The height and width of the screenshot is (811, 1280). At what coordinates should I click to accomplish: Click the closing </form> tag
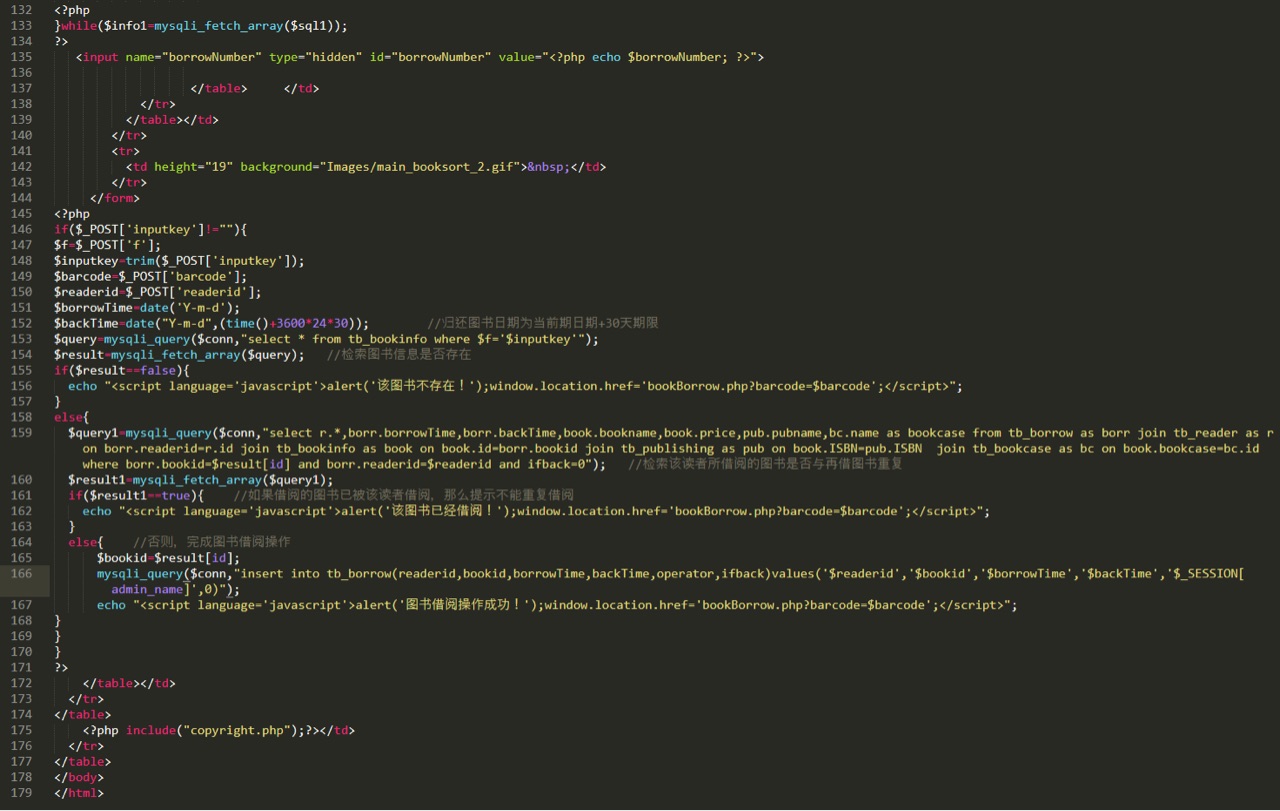[115, 198]
